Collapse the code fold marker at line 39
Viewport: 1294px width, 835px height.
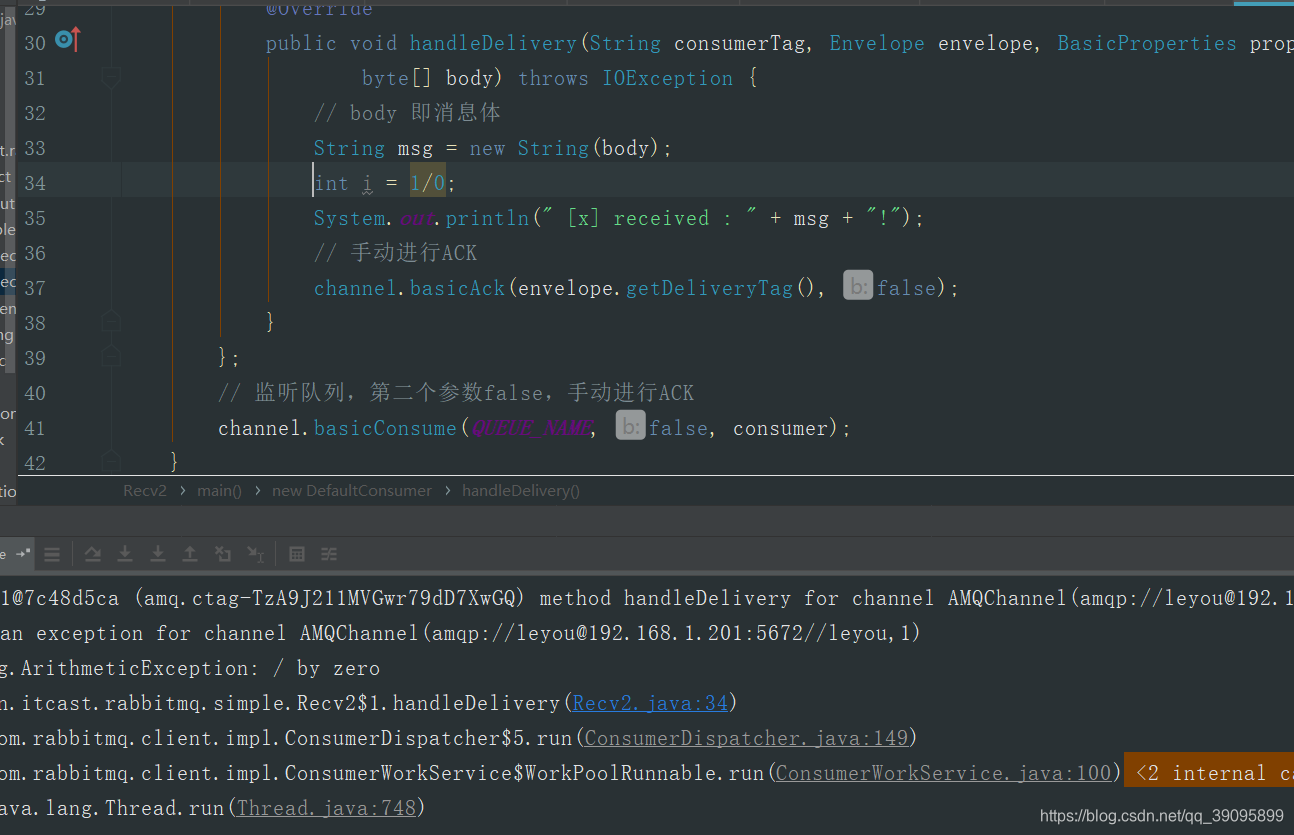click(x=111, y=357)
